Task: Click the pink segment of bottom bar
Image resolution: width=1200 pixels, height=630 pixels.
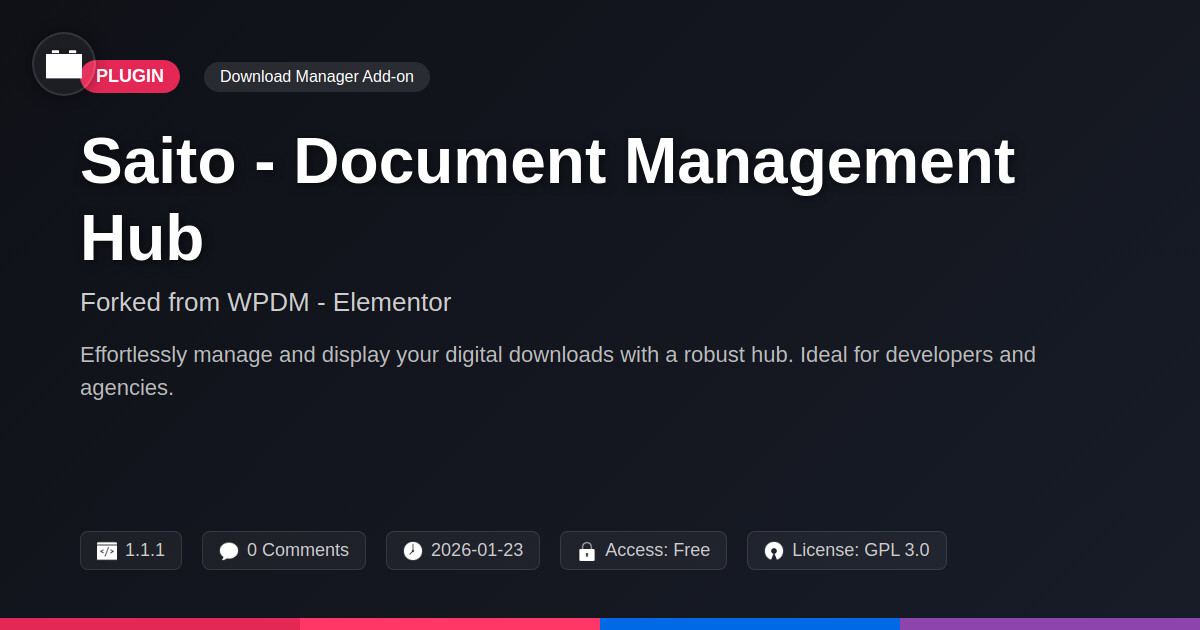Action: (x=450, y=624)
